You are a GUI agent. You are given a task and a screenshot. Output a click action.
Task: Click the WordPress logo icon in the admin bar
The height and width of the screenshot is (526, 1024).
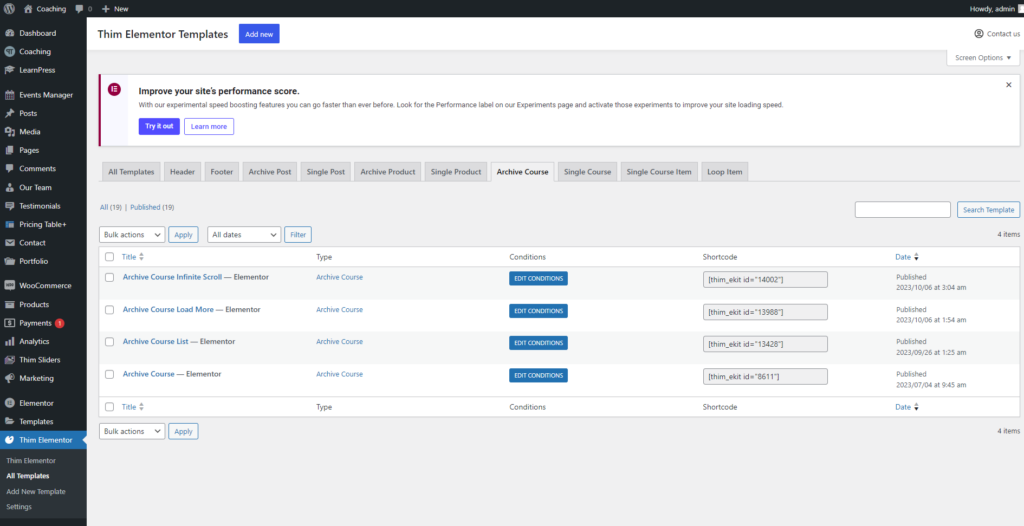pyautogui.click(x=10, y=8)
